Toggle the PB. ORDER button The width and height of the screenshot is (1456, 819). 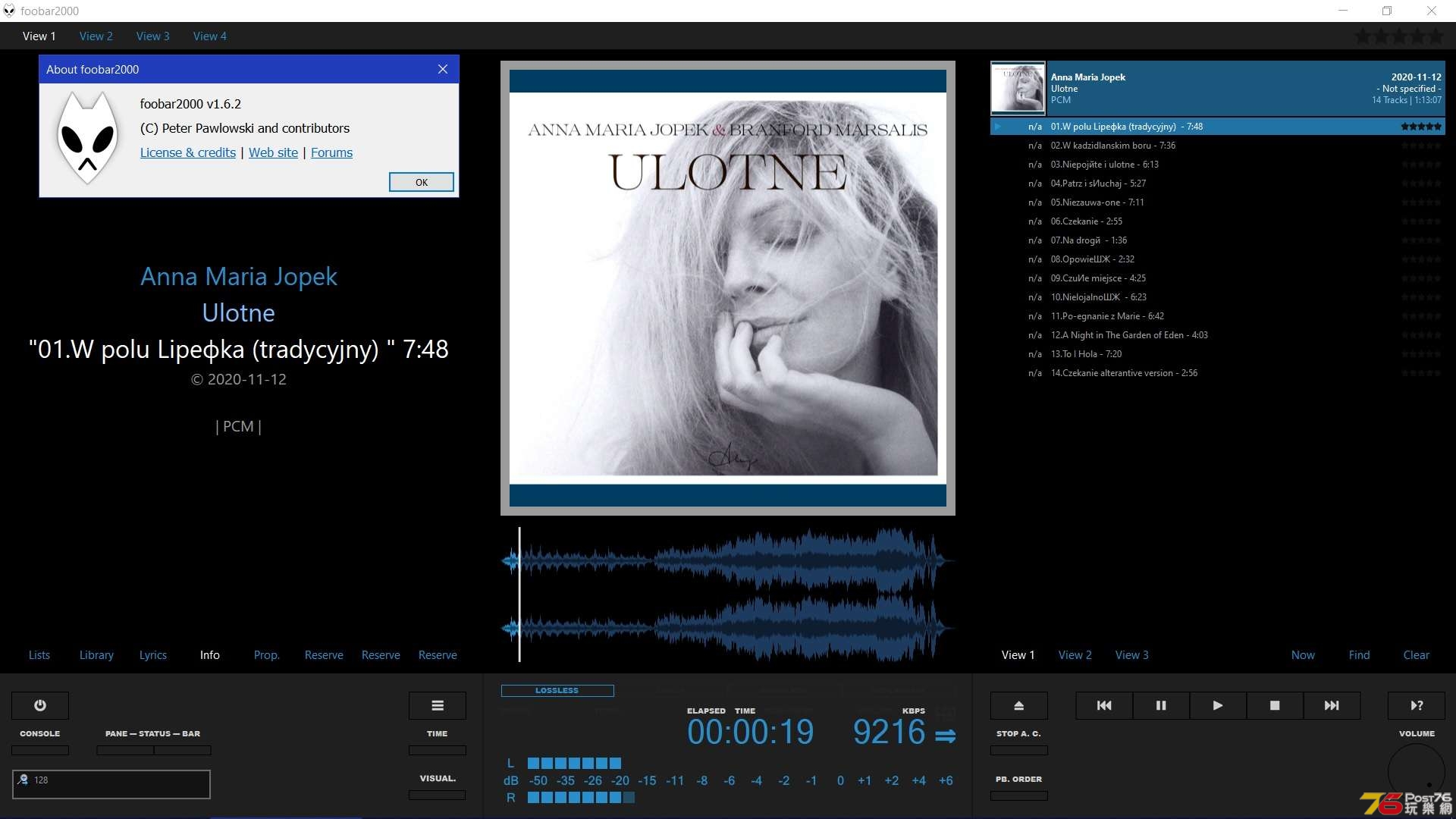coord(1019,795)
